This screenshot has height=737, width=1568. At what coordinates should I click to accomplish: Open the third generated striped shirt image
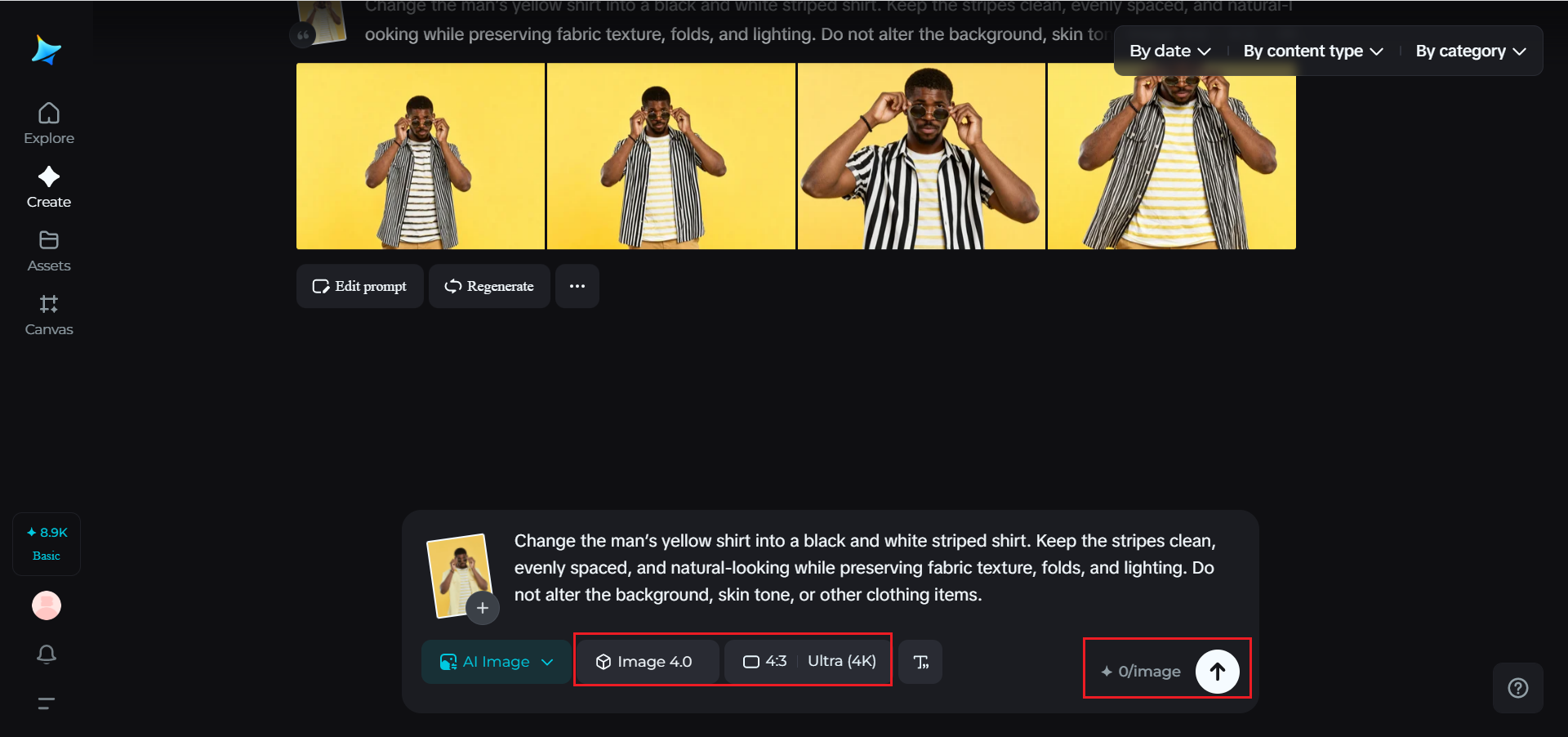click(921, 156)
